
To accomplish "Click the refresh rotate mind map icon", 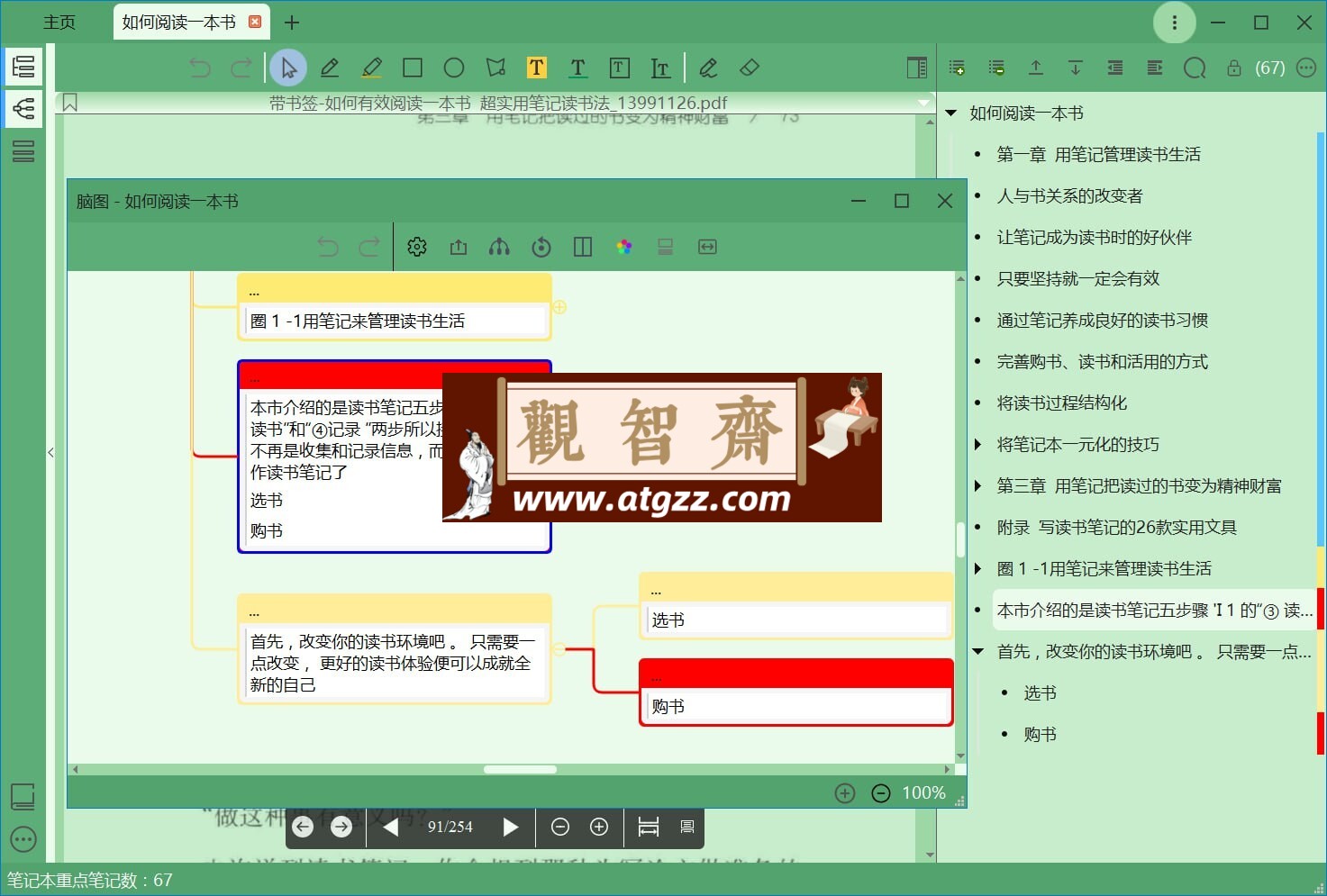I will pyautogui.click(x=541, y=247).
